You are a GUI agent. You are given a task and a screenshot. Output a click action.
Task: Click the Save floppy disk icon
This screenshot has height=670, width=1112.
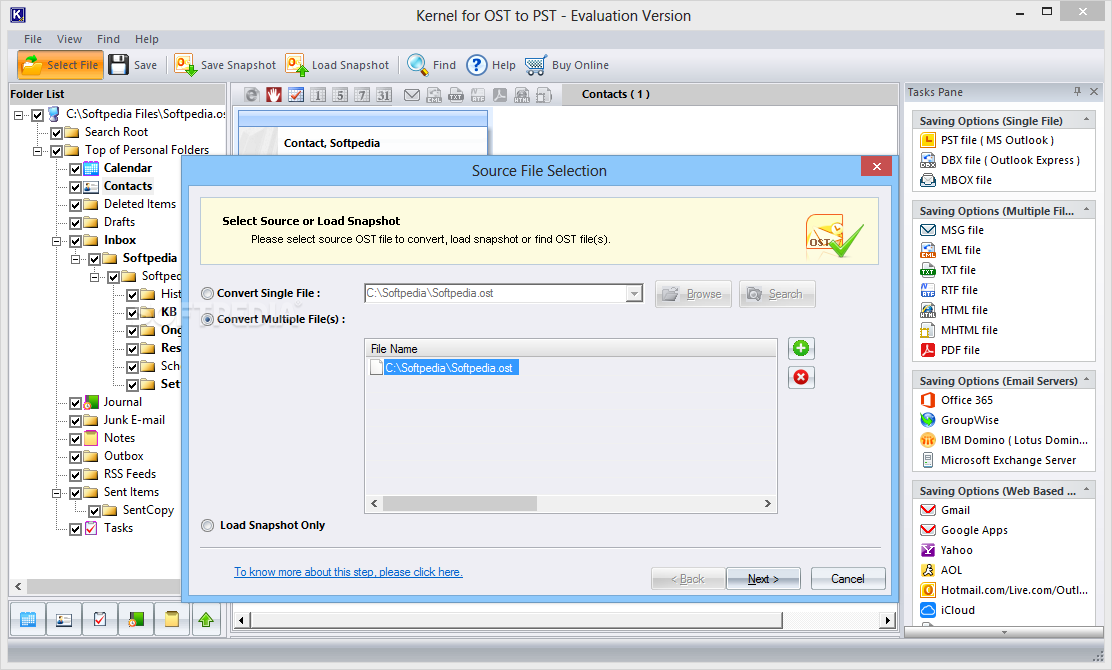coord(118,65)
